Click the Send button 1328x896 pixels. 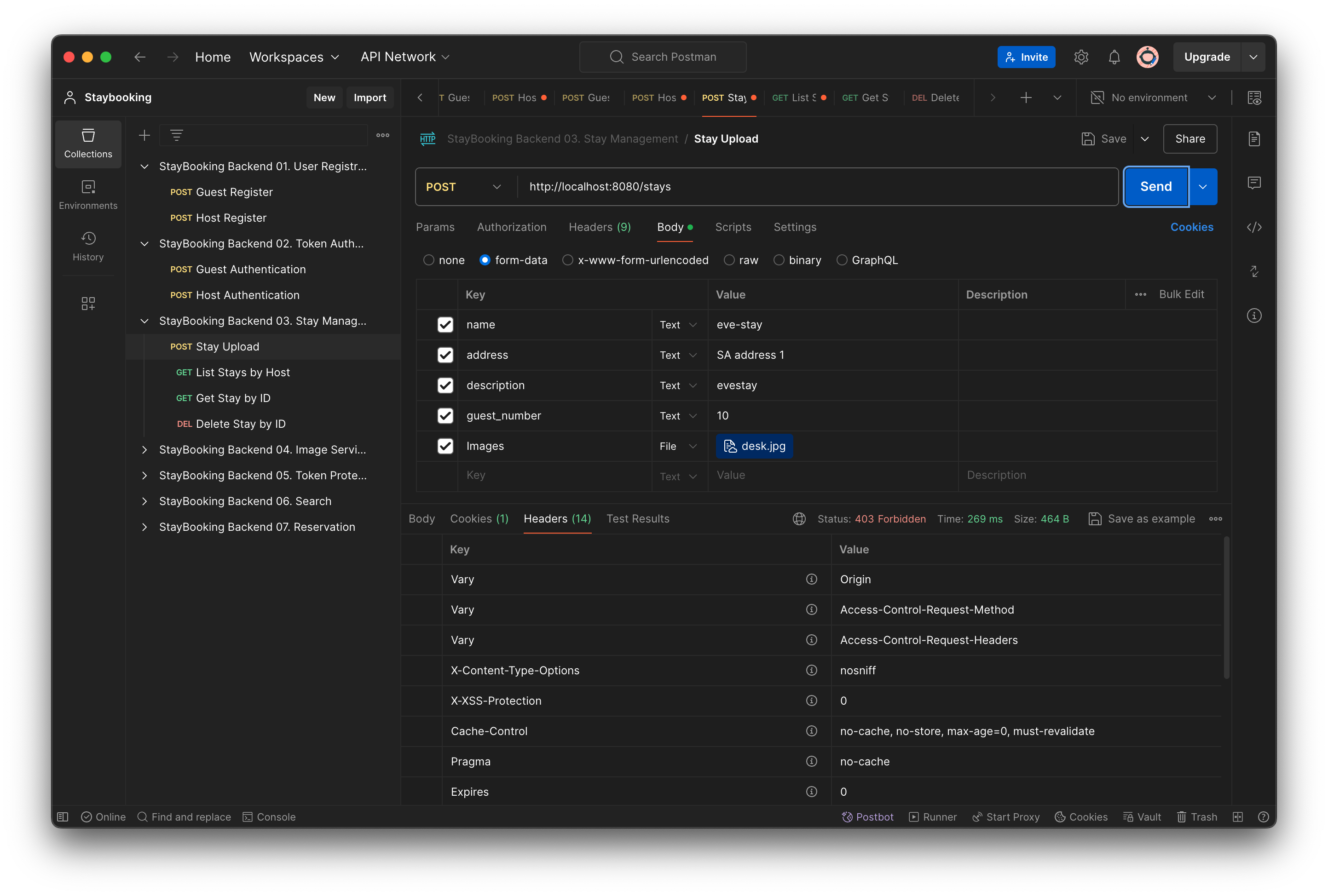[x=1155, y=187]
